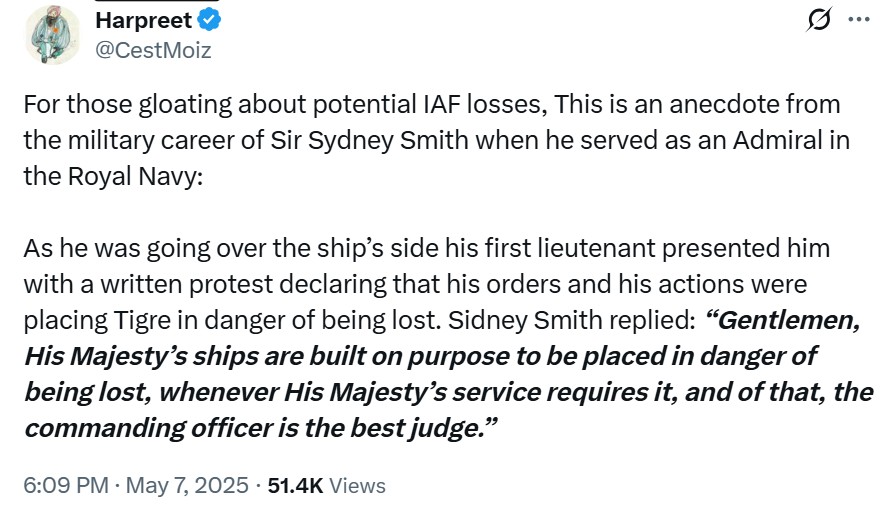Screen dimensions: 889x505
Task: Click the display name Harpreet
Action: (x=143, y=20)
